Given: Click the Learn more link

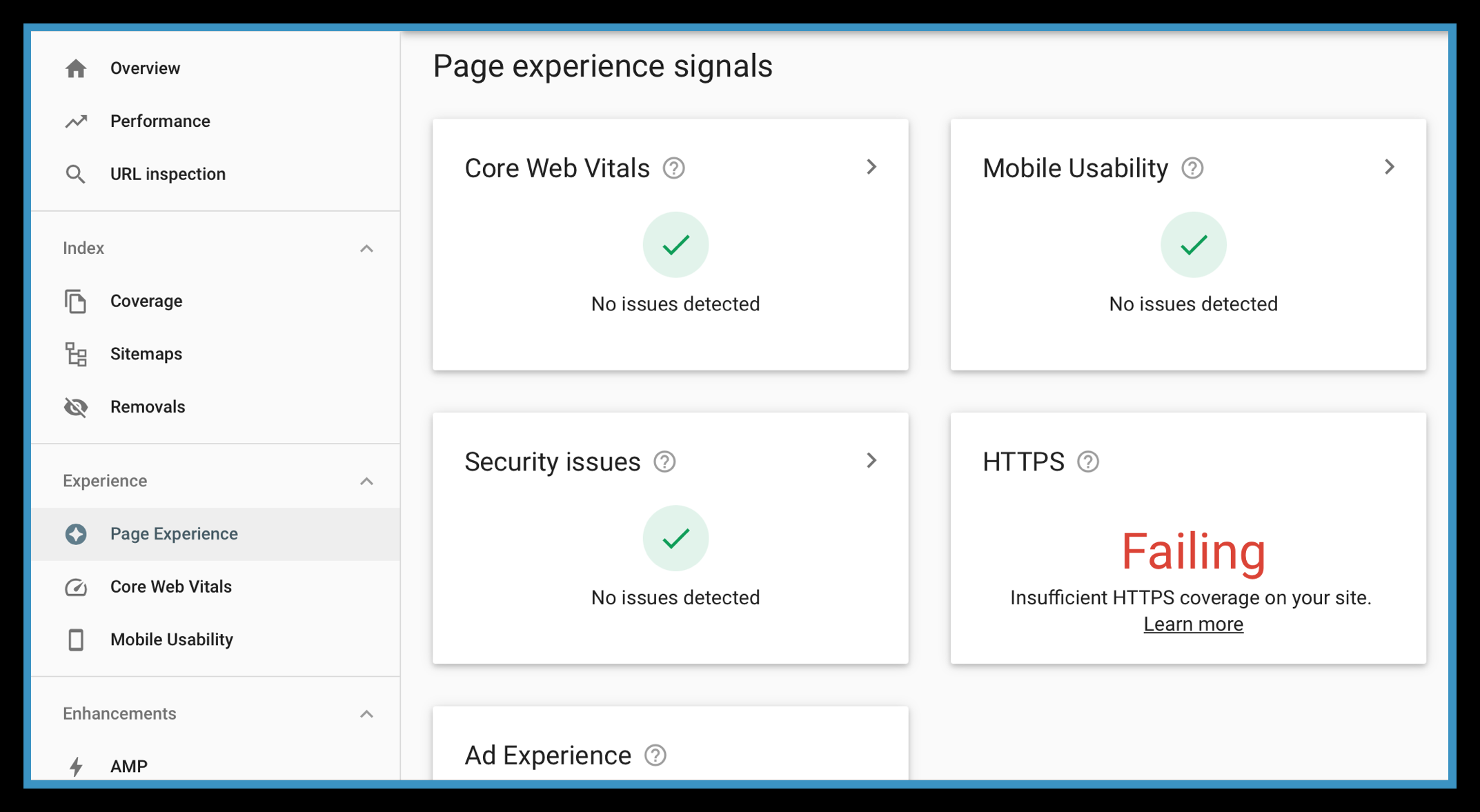Looking at the screenshot, I should [1193, 624].
